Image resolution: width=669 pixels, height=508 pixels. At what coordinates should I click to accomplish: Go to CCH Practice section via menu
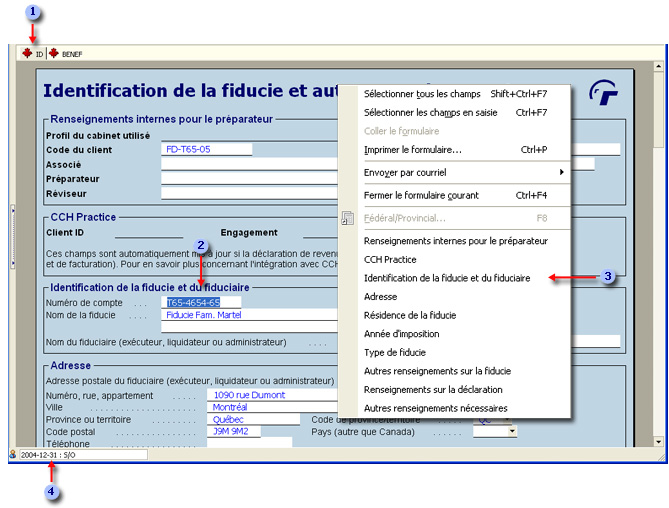point(455,259)
